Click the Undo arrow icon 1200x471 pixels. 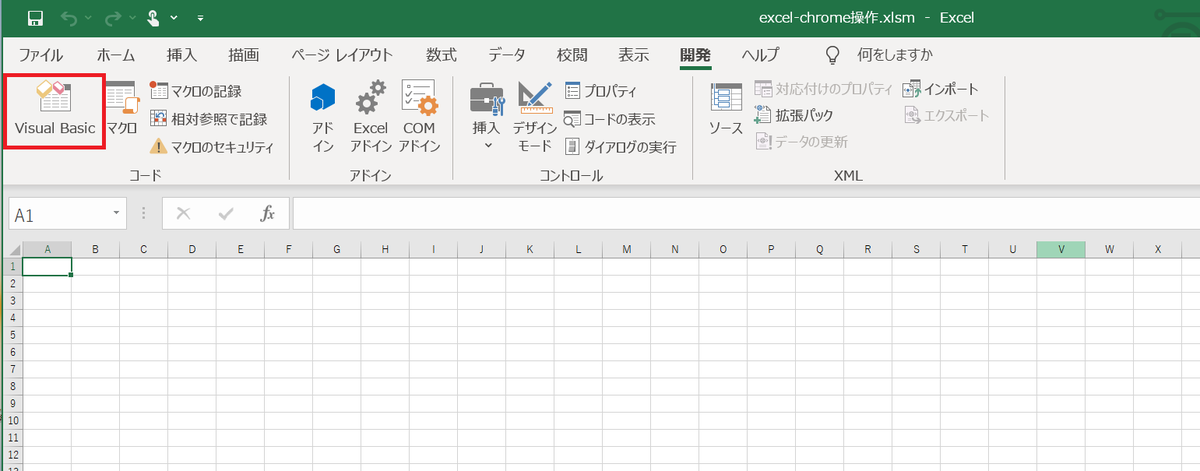pos(68,17)
